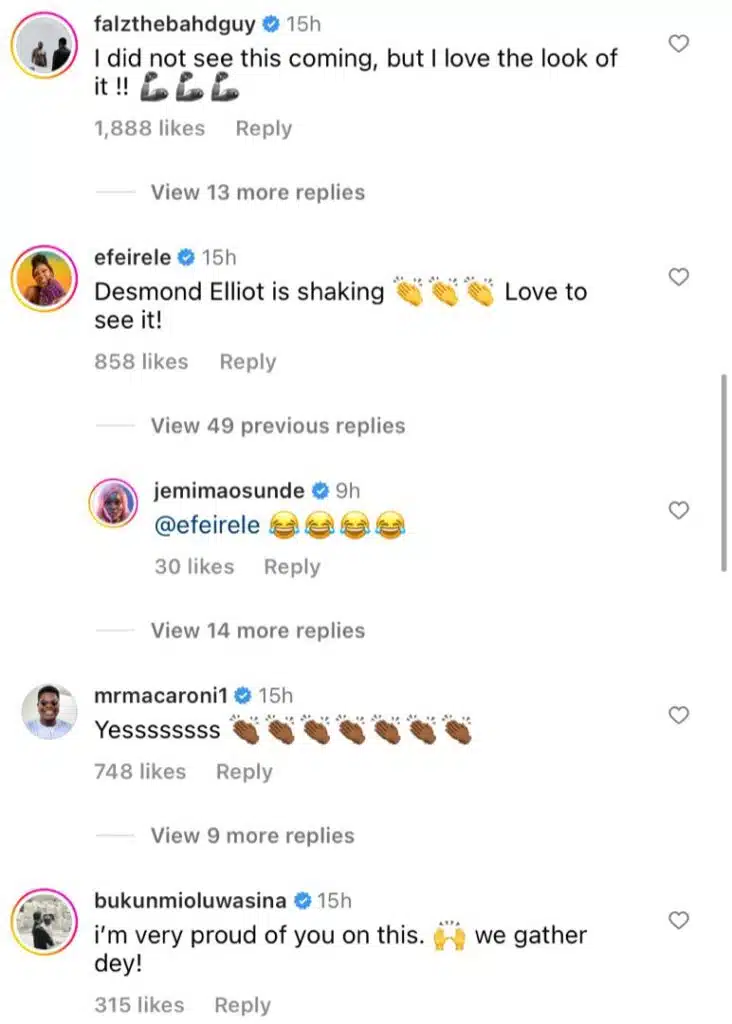View jemimaosunde's profile picture
The width and height of the screenshot is (732, 1024).
(118, 501)
